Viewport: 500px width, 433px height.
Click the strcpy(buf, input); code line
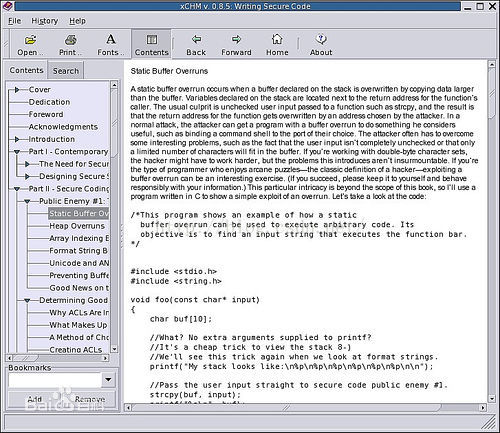point(195,395)
